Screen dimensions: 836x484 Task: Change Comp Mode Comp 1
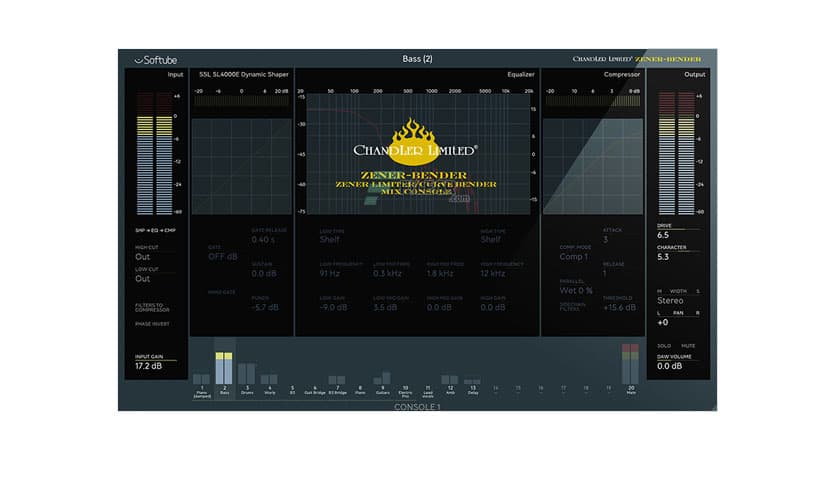point(574,256)
